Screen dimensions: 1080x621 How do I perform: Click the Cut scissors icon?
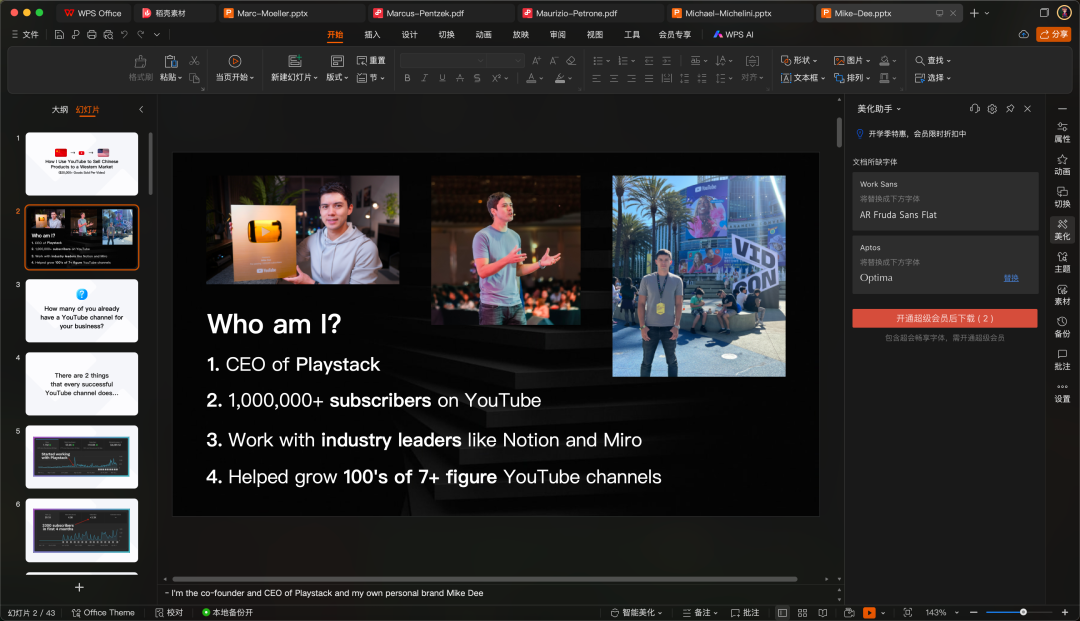[194, 61]
